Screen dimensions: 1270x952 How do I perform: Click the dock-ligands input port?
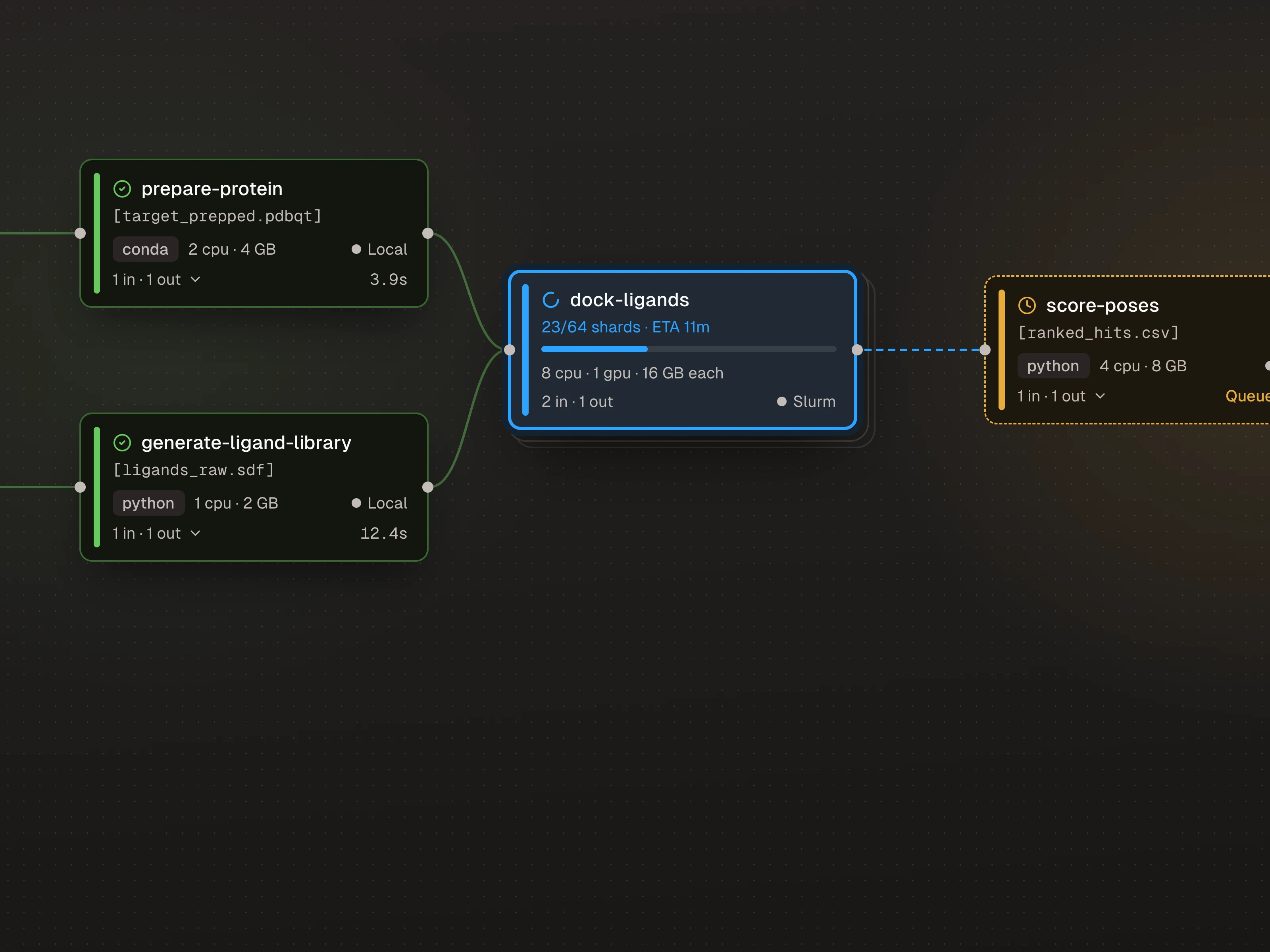tap(509, 350)
